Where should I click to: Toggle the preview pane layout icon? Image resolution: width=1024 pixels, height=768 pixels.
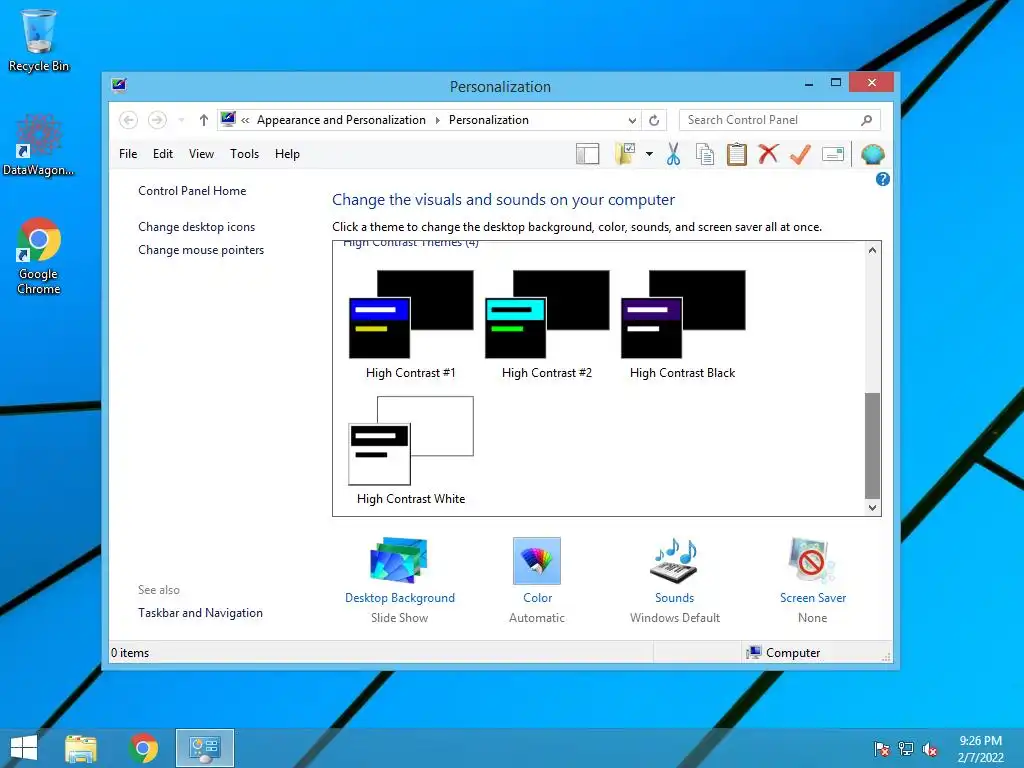[x=587, y=154]
